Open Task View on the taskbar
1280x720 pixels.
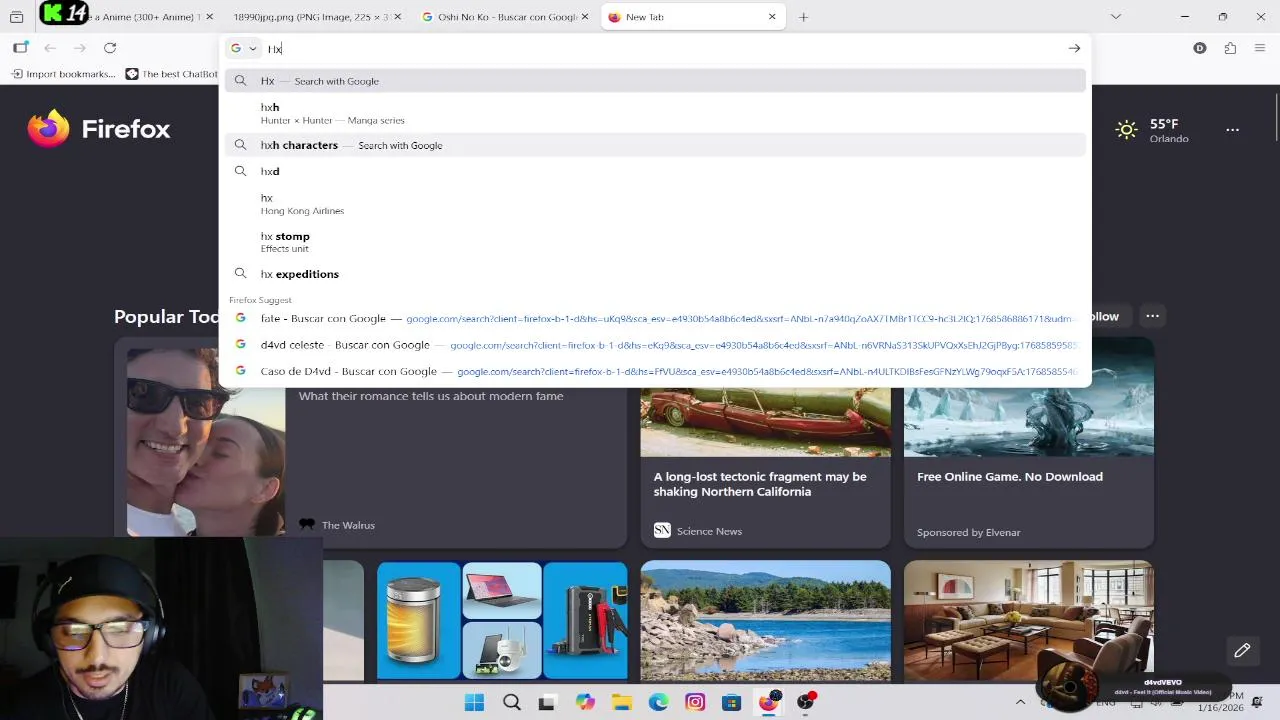547,702
